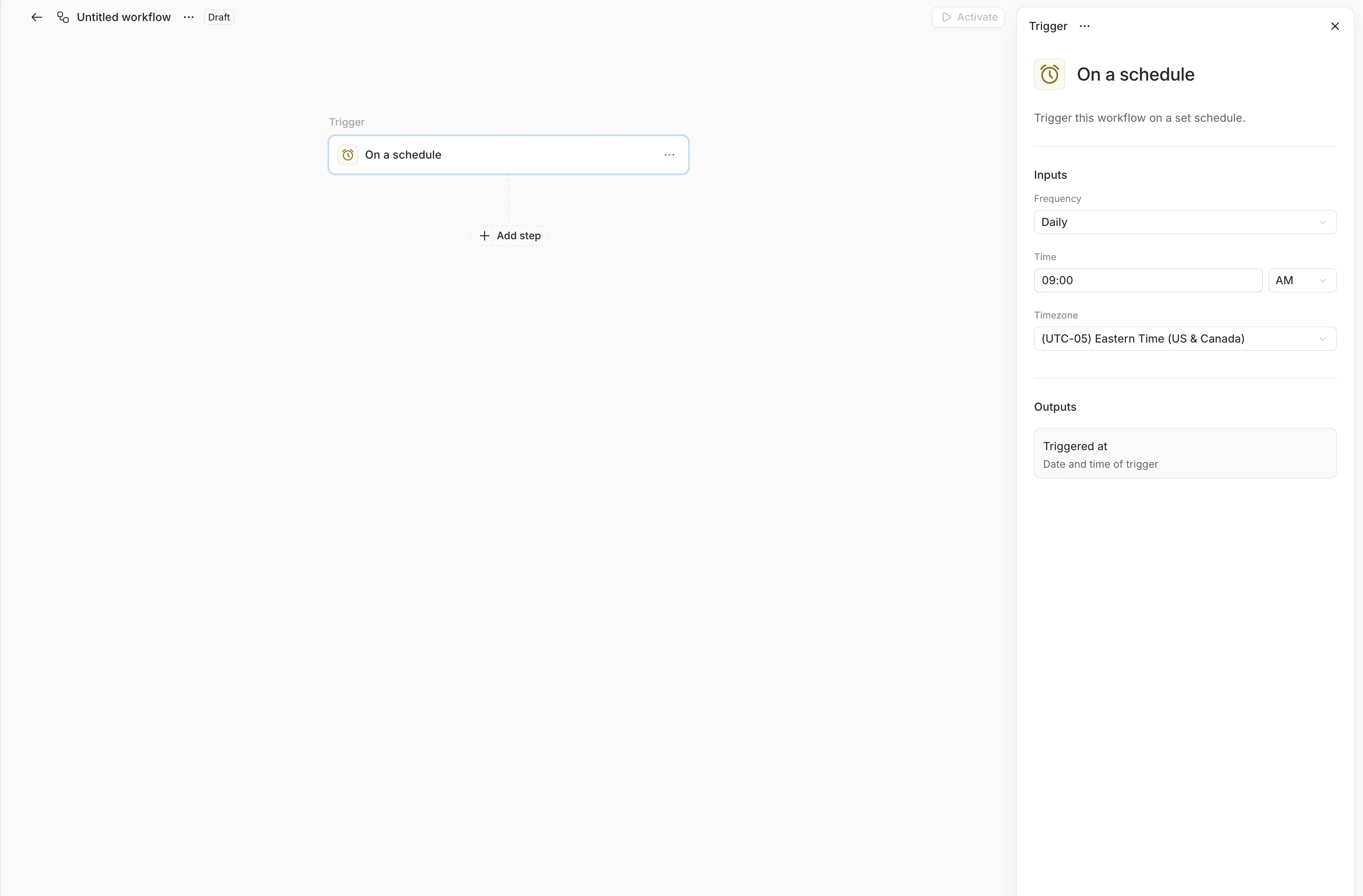
Task: Open the trigger card's three-dot menu
Action: (x=669, y=155)
